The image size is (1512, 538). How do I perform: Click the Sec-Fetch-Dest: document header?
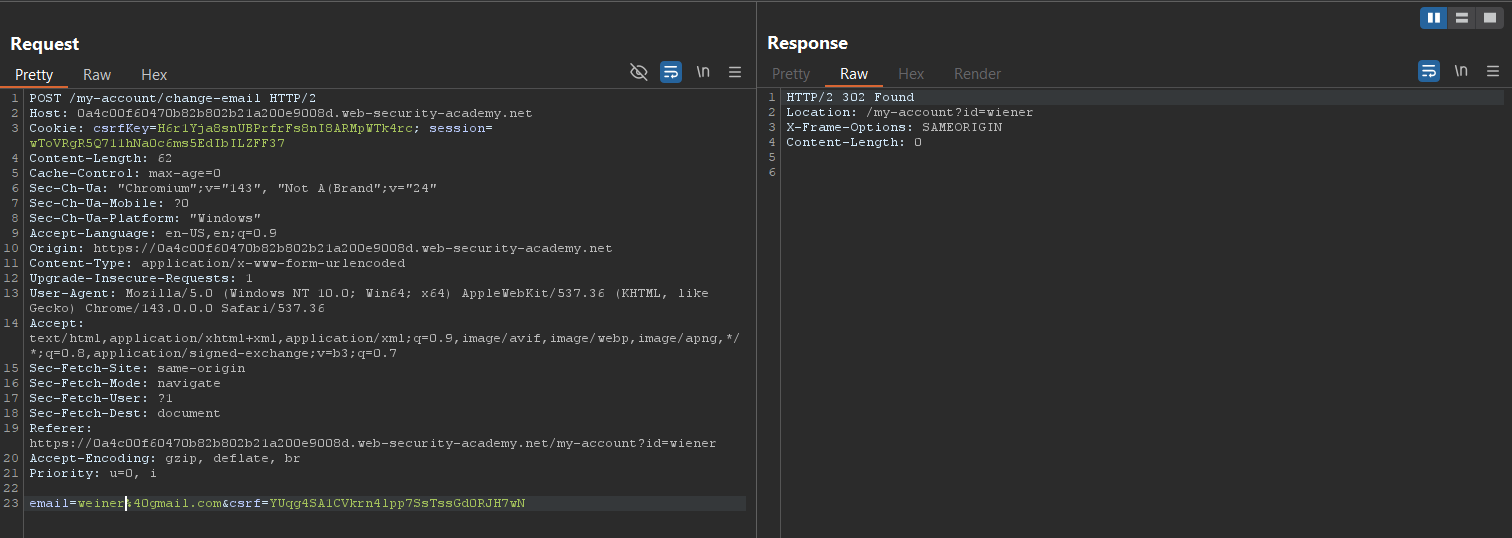coord(125,413)
